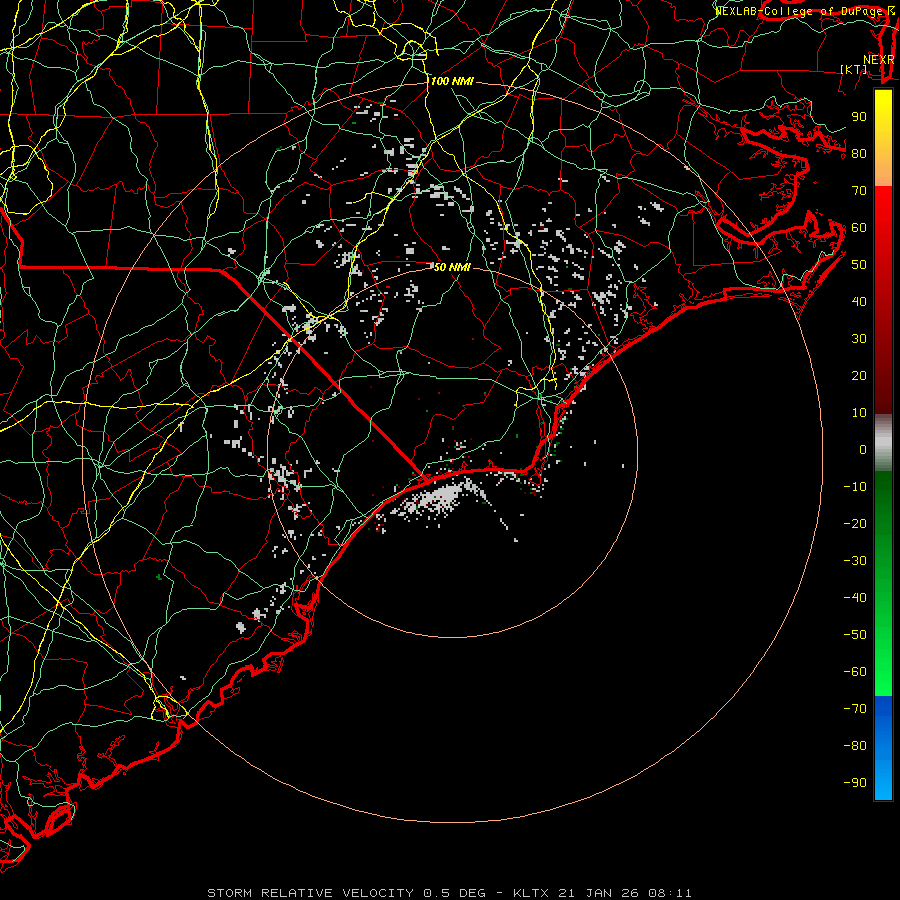Select the 30 value on the velocity scale
Screen dimensions: 900x900
tap(859, 339)
